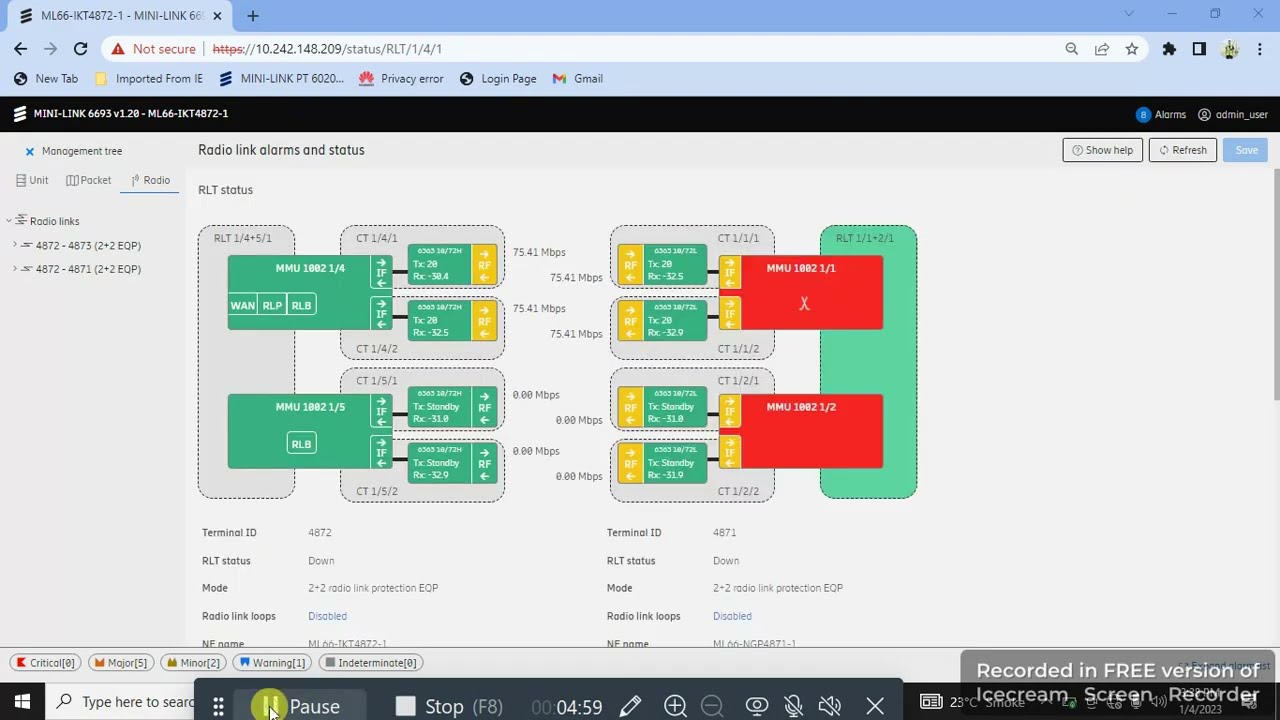The height and width of the screenshot is (720, 1280).
Task: Close the recorder toolbar
Action: tap(875, 706)
